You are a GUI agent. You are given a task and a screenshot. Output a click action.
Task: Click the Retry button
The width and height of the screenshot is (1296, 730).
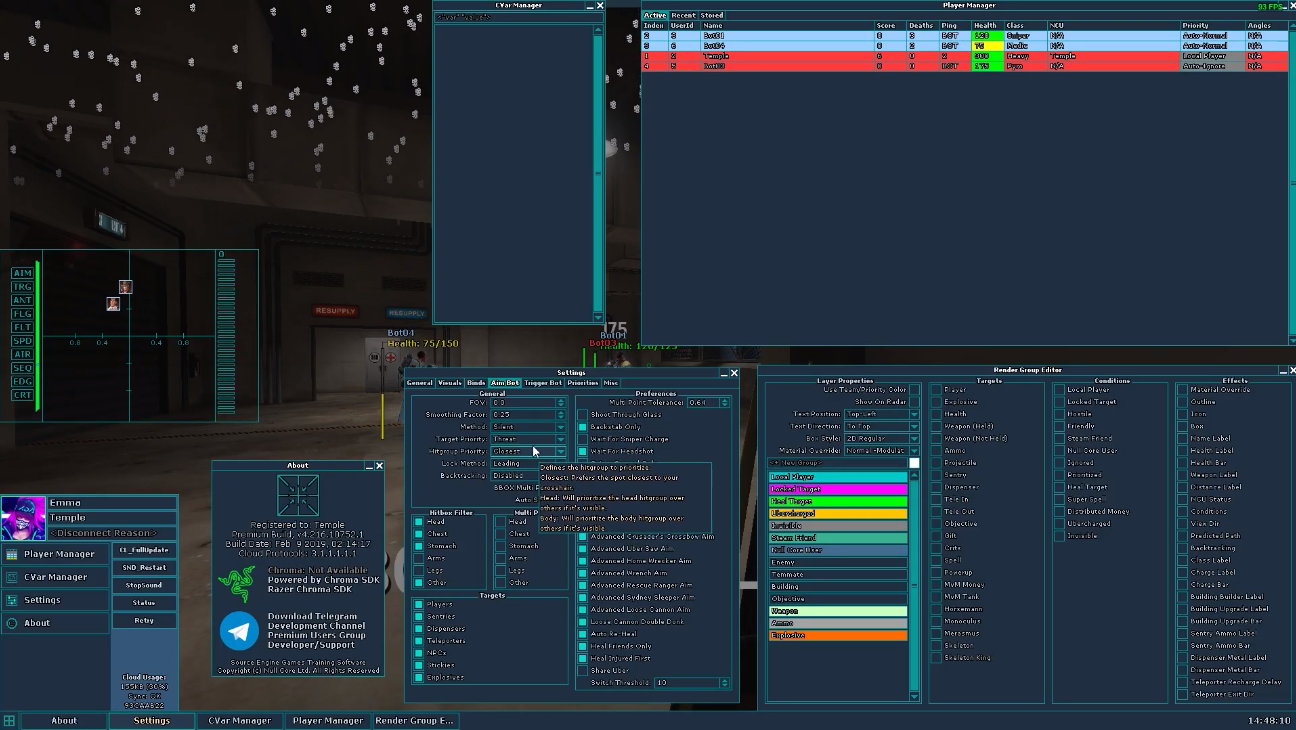pos(144,620)
